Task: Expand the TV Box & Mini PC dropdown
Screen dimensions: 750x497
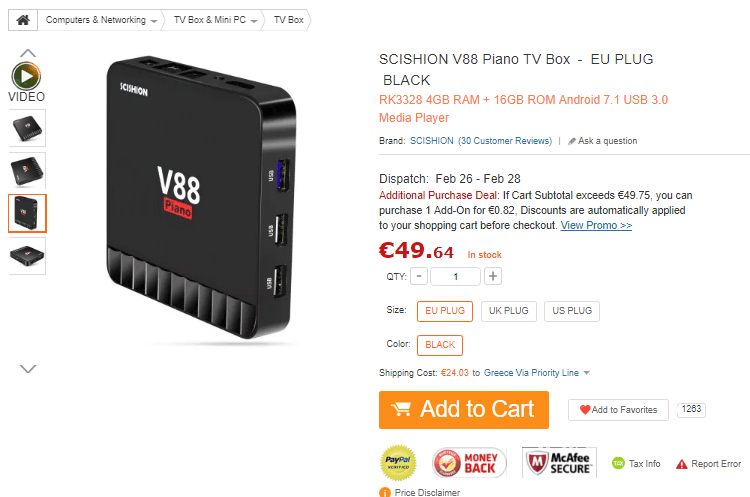Action: pos(254,21)
